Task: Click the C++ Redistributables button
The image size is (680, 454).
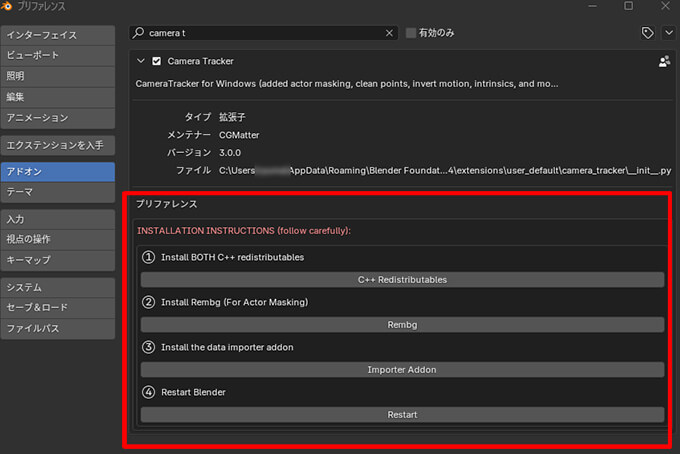Action: tap(402, 280)
